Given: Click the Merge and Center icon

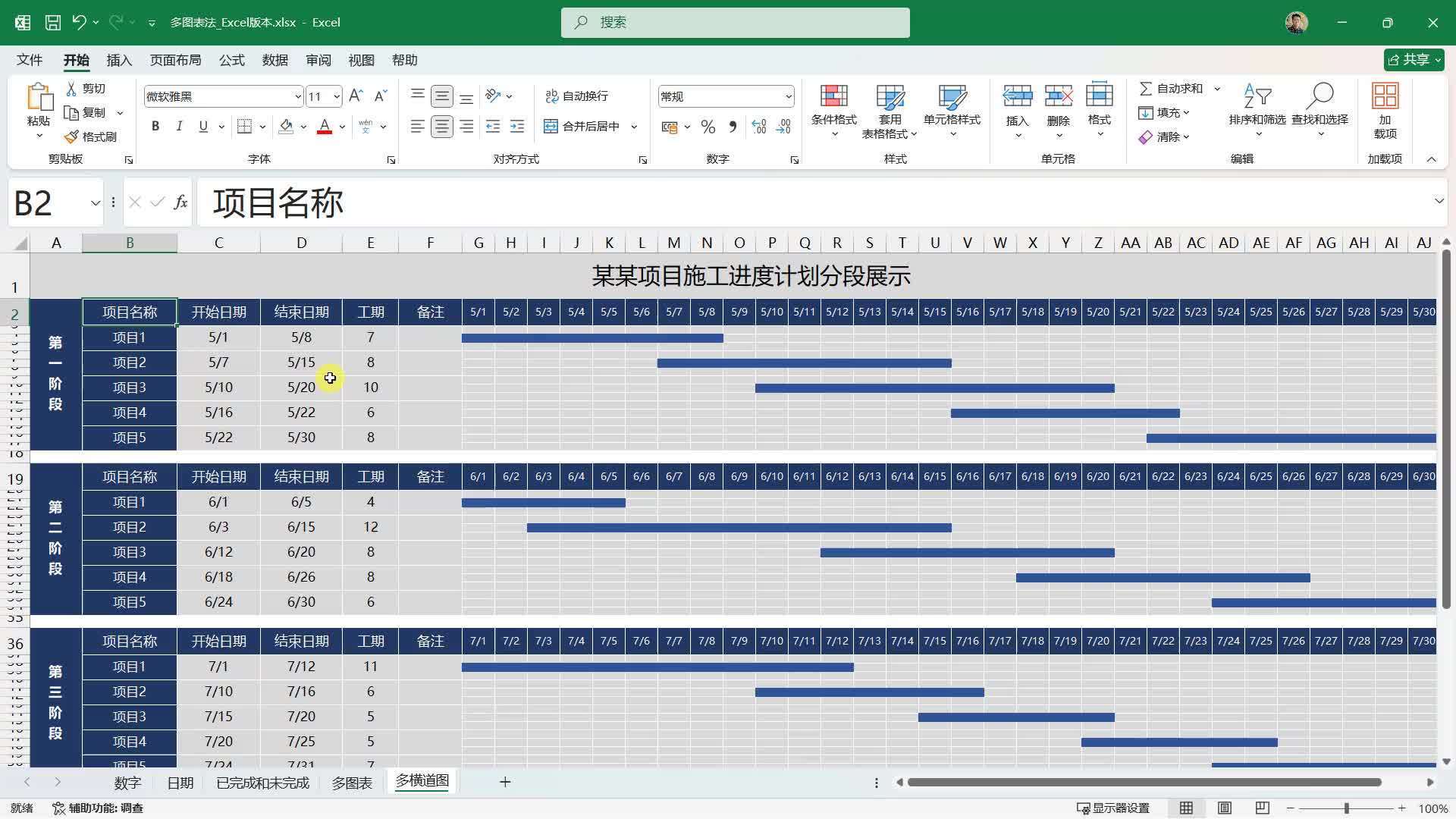Looking at the screenshot, I should pyautogui.click(x=551, y=127).
